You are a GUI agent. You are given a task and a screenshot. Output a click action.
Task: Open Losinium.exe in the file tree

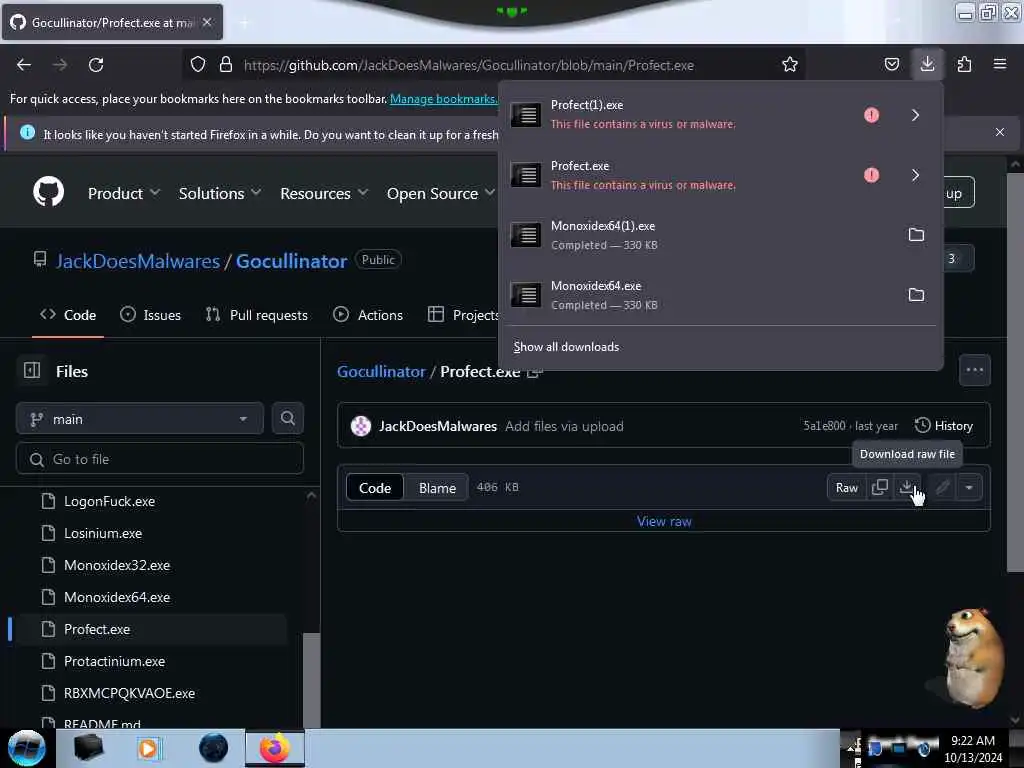pos(103,534)
